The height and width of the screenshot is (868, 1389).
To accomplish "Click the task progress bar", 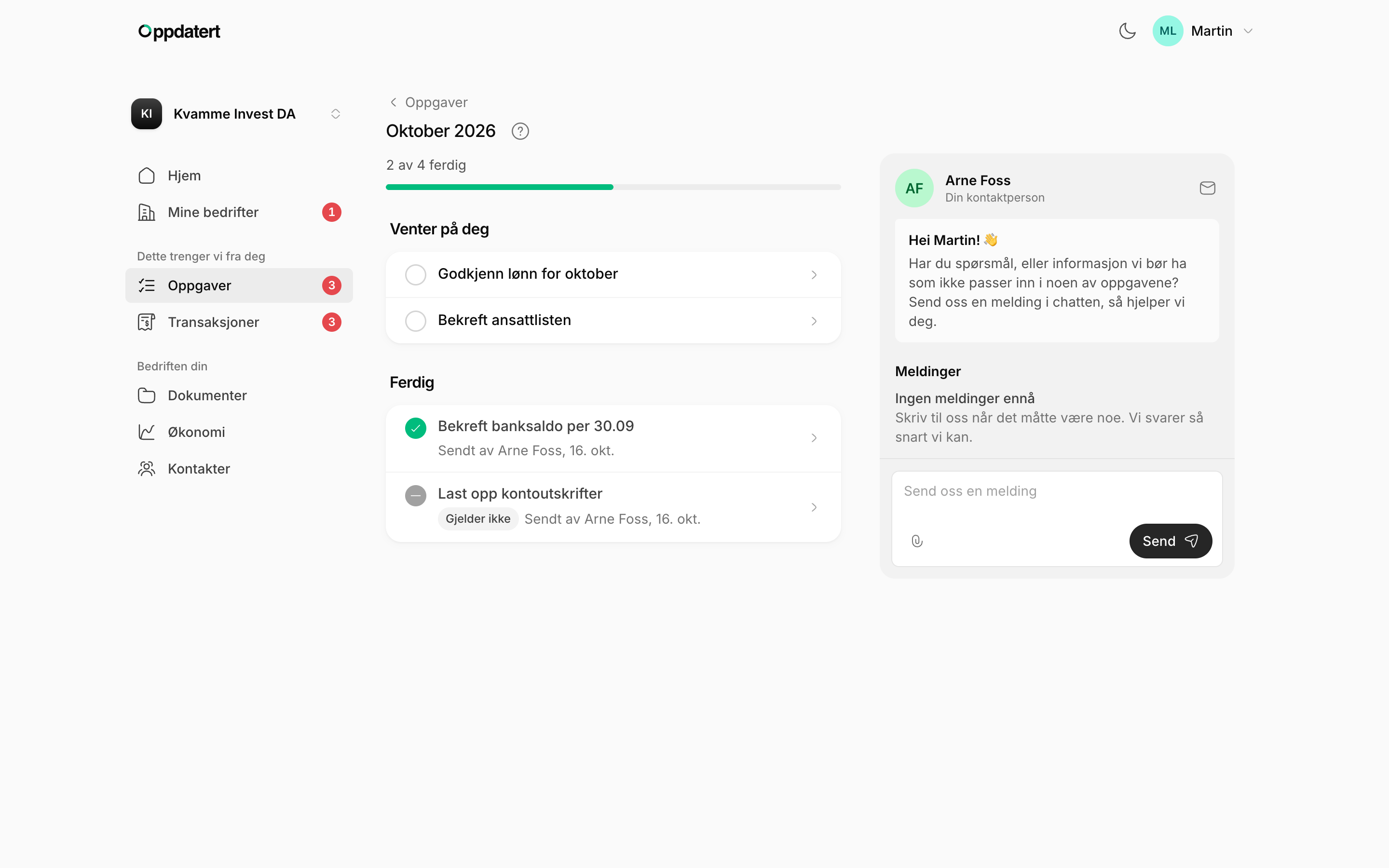I will tap(613, 187).
